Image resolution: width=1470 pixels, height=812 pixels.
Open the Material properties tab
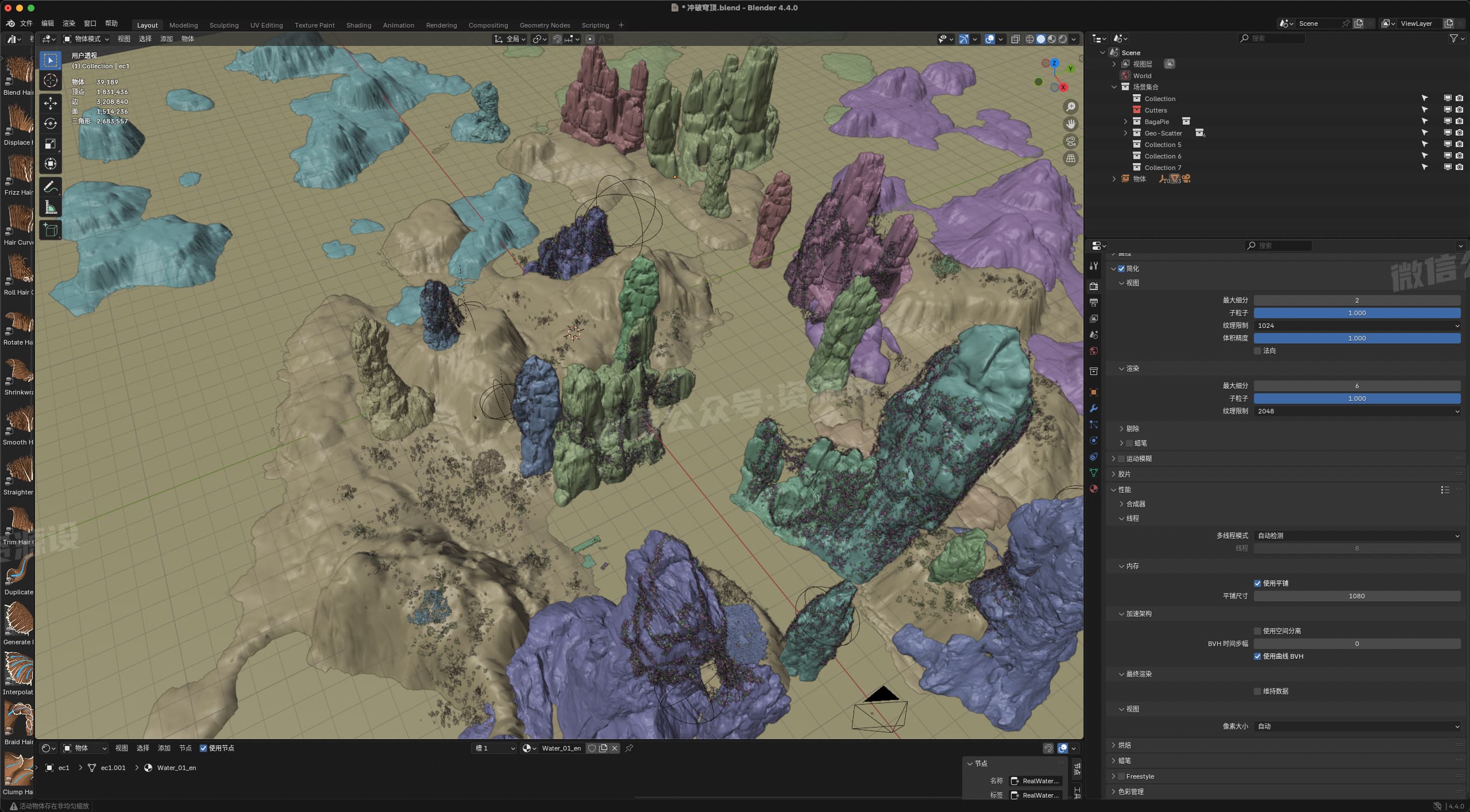pos(1094,489)
